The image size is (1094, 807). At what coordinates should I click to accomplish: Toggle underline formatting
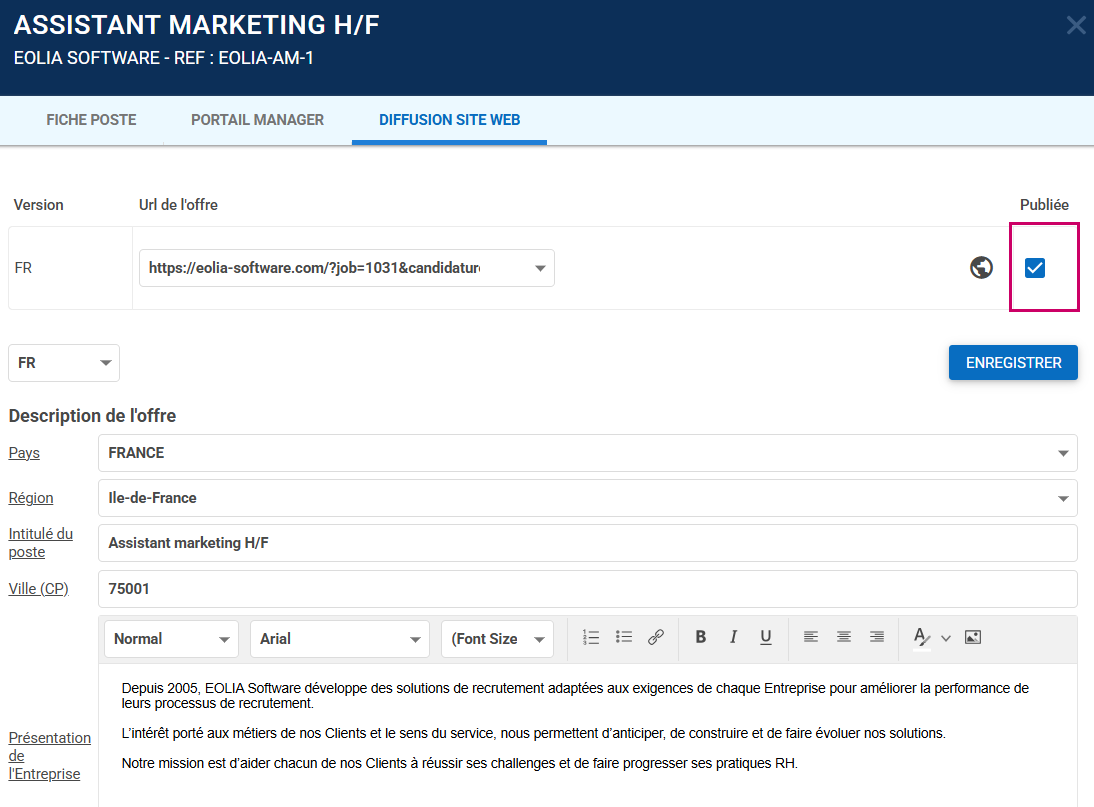point(766,637)
